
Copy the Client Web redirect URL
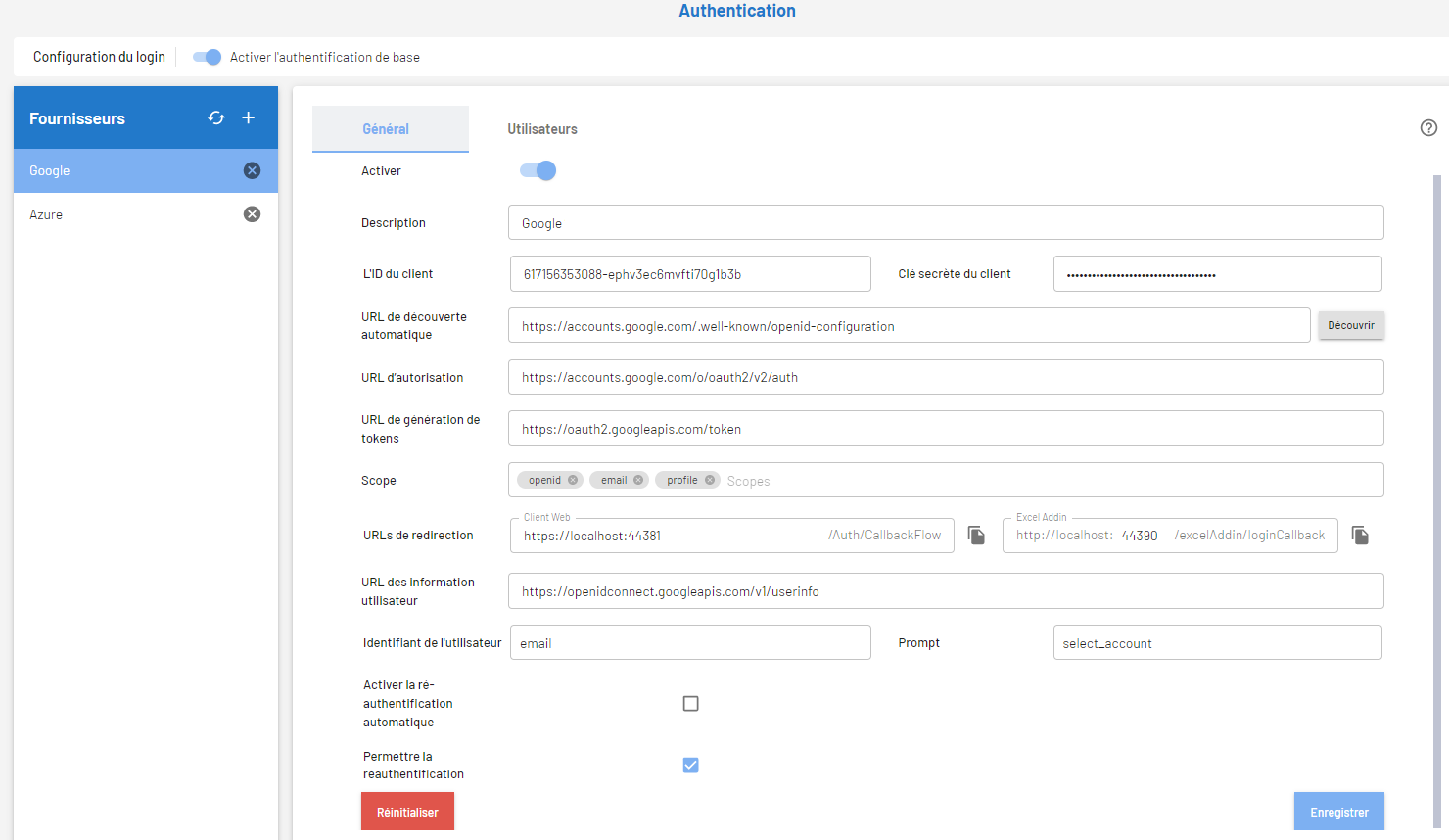[x=976, y=536]
